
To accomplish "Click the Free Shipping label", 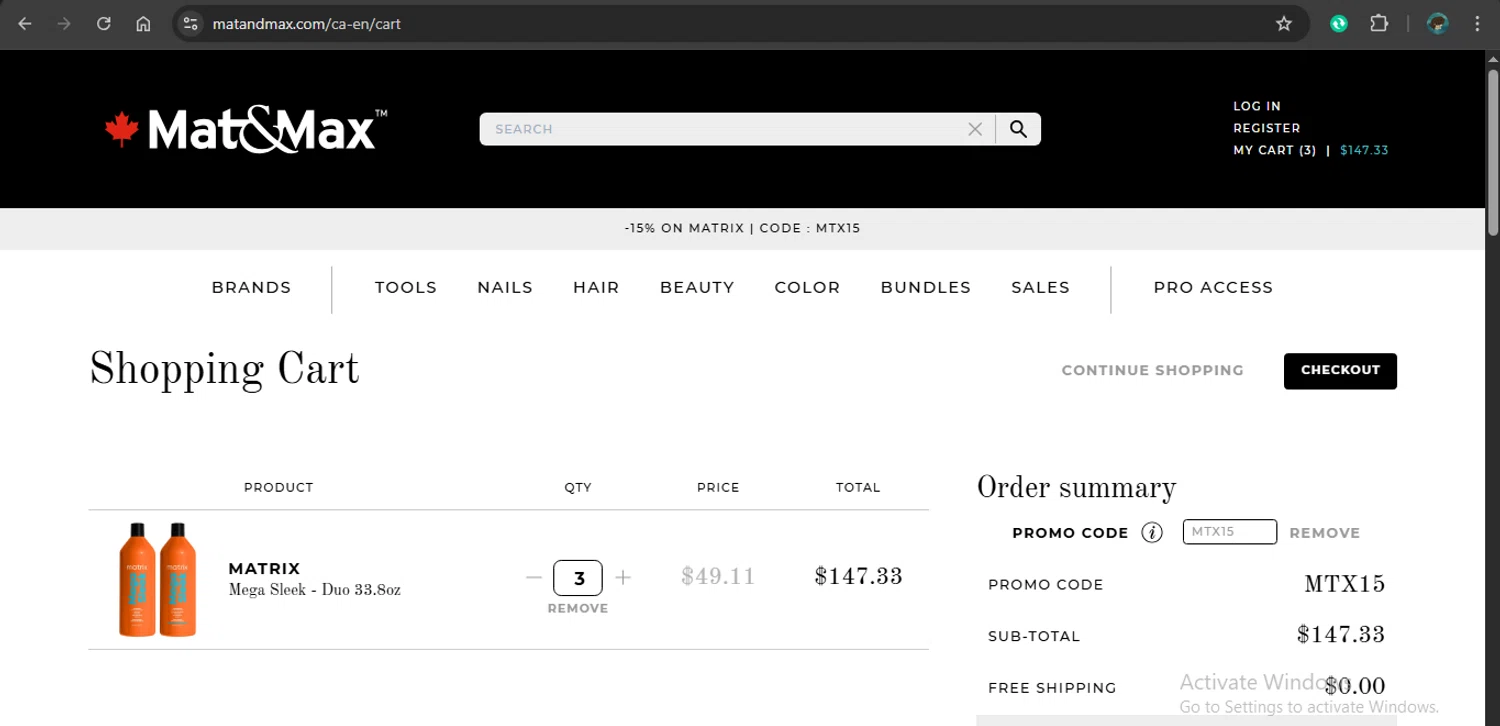I will coord(1052,688).
